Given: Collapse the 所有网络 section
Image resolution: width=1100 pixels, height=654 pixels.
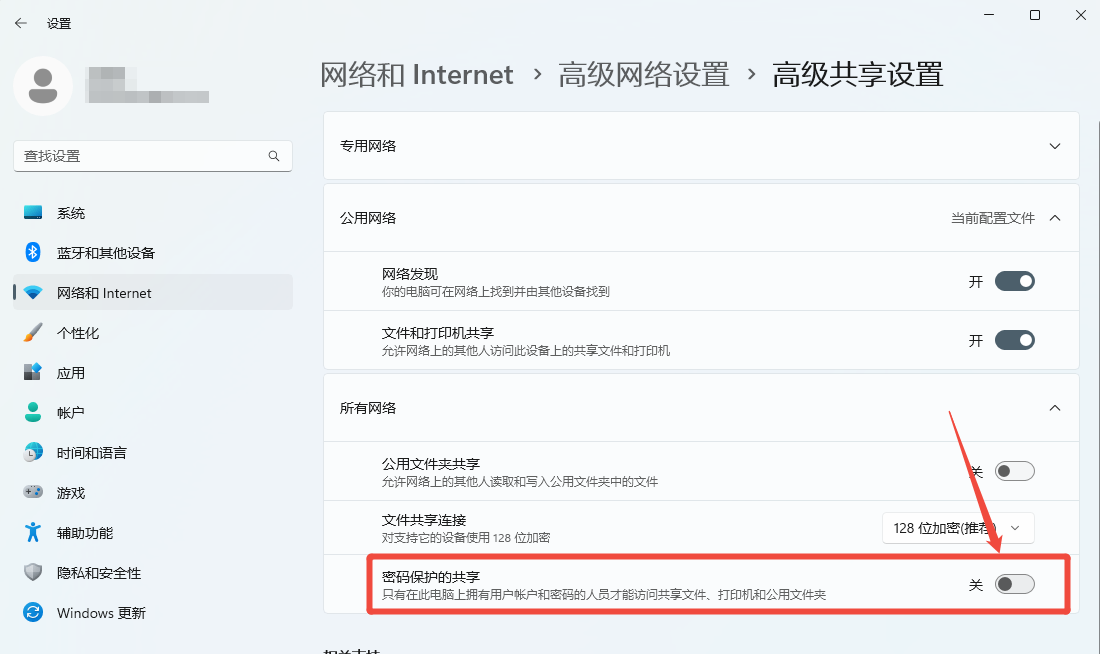Looking at the screenshot, I should pyautogui.click(x=1054, y=408).
